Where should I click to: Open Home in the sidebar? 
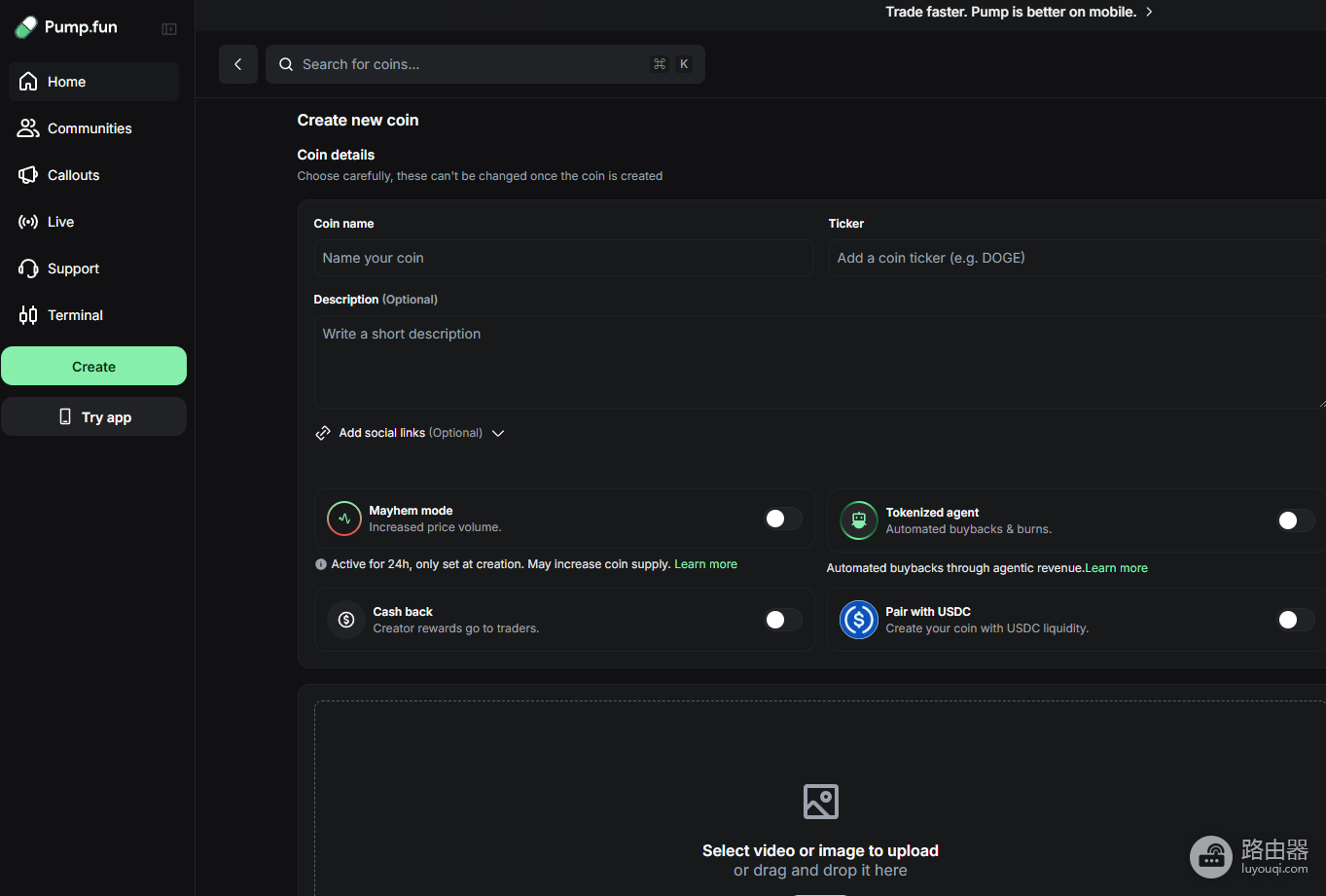tap(94, 82)
